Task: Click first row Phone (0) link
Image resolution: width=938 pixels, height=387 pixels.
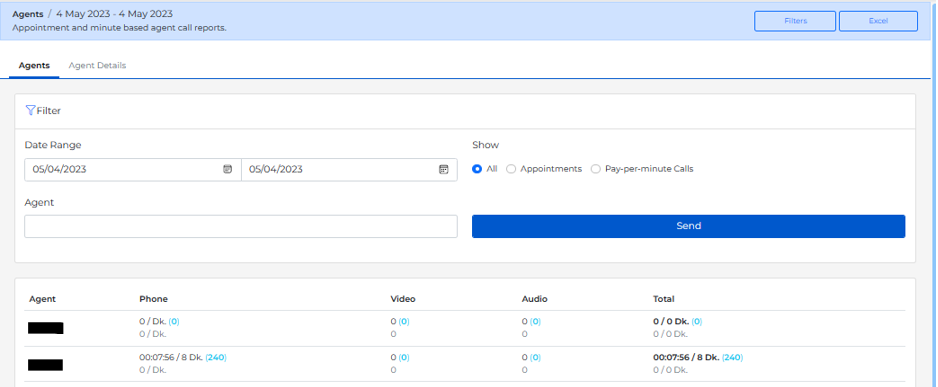Action: (174, 321)
